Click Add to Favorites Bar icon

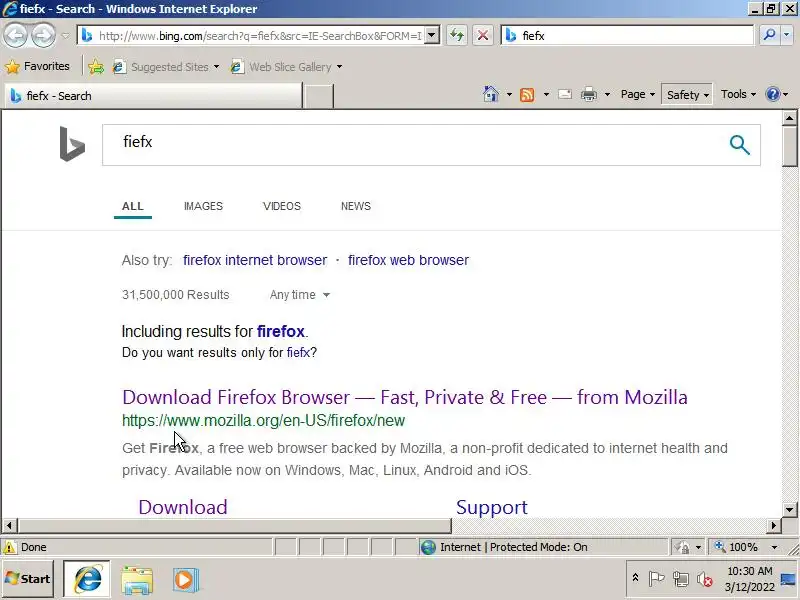click(x=96, y=67)
